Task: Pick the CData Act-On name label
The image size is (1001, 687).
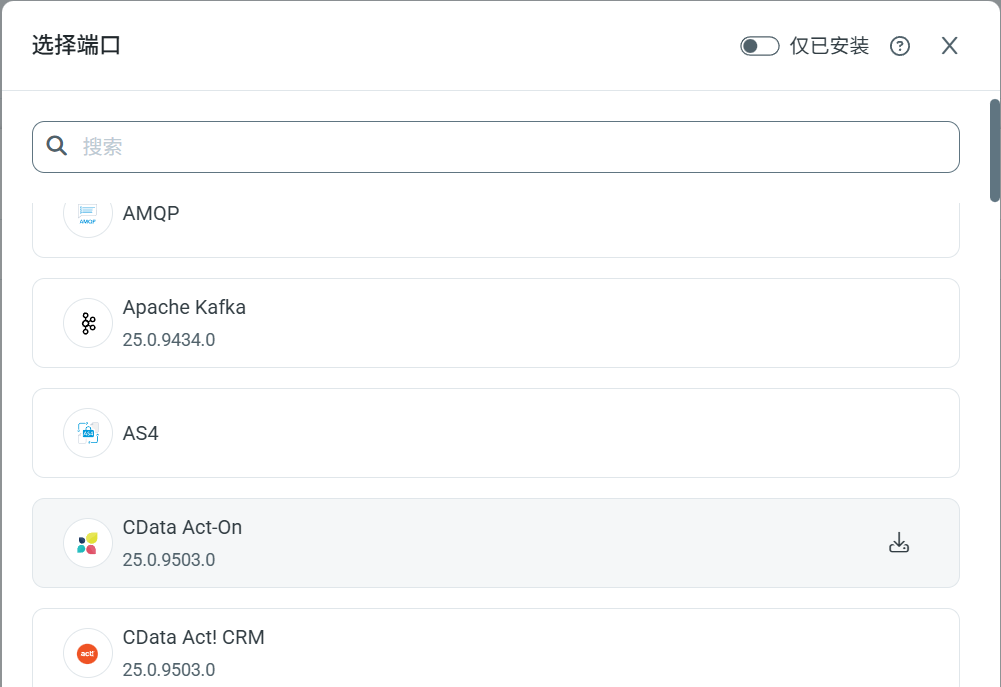Action: pos(182,527)
